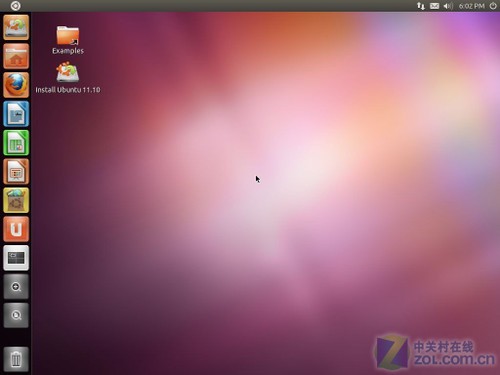Open the network indicator menu
Screen dimensions: 500x375
421,6
